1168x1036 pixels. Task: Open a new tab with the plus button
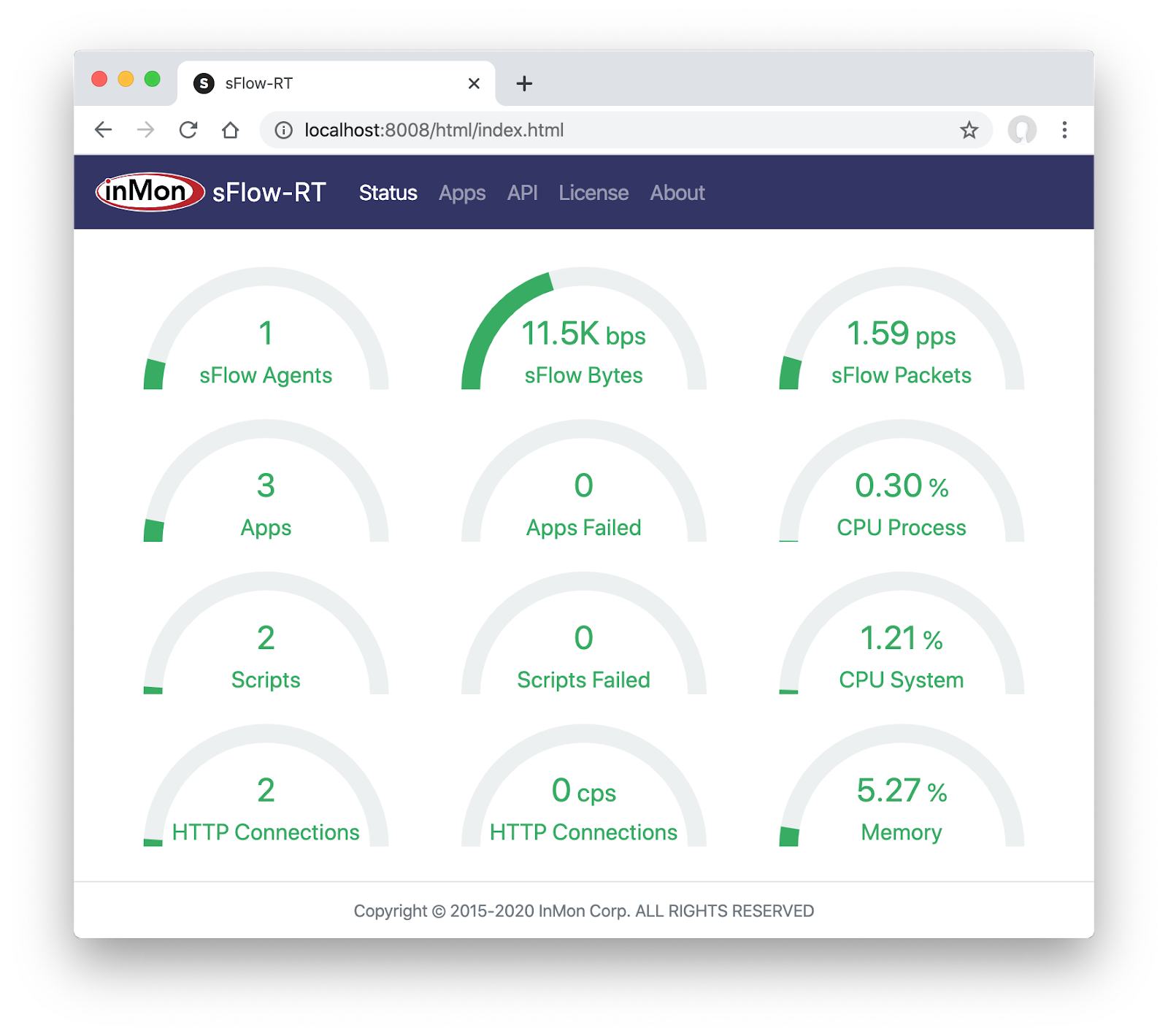[x=523, y=83]
